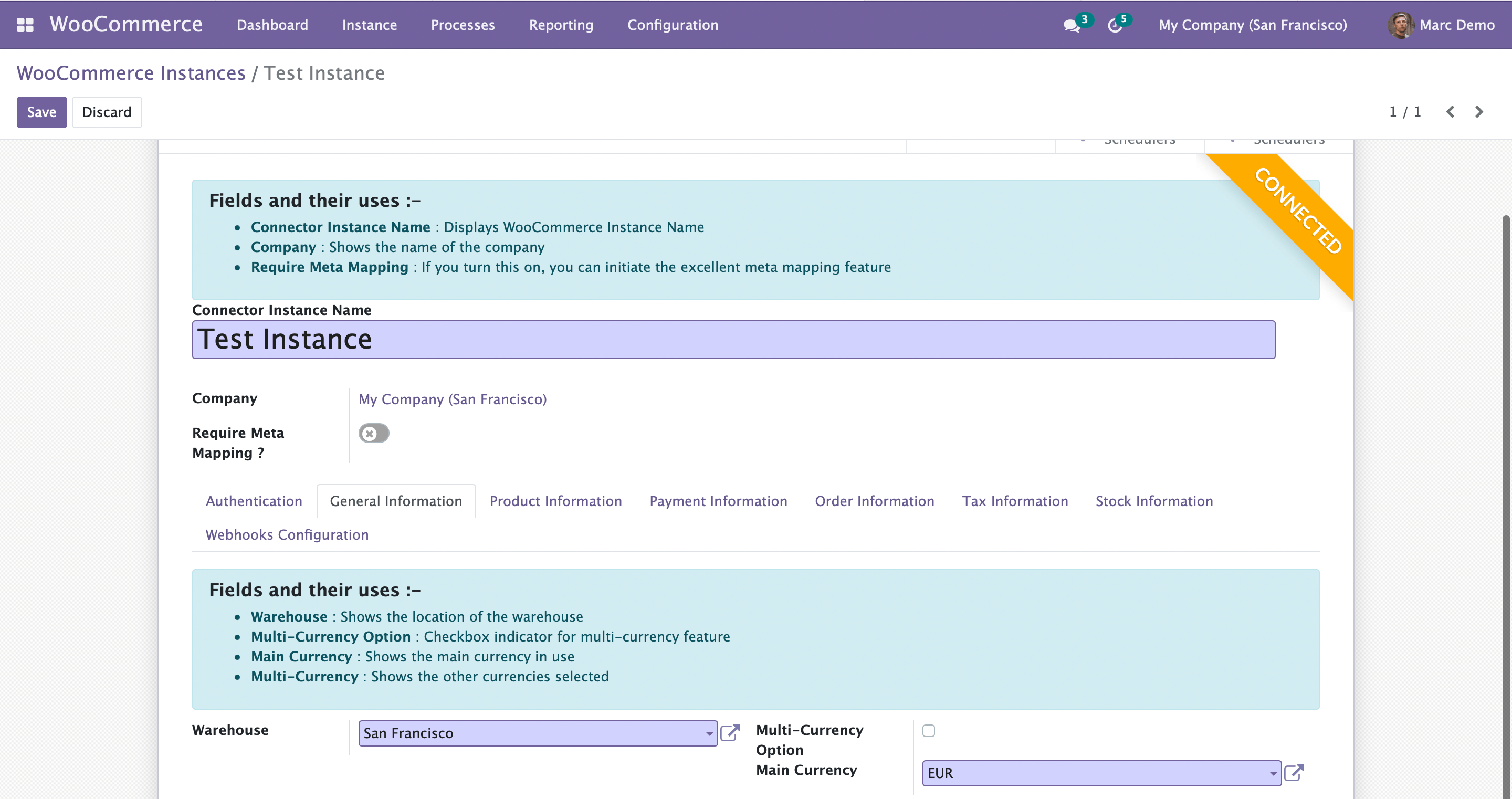Toggle the Require Meta Mapping switch
Image resolution: width=1512 pixels, height=799 pixels.
click(374, 433)
